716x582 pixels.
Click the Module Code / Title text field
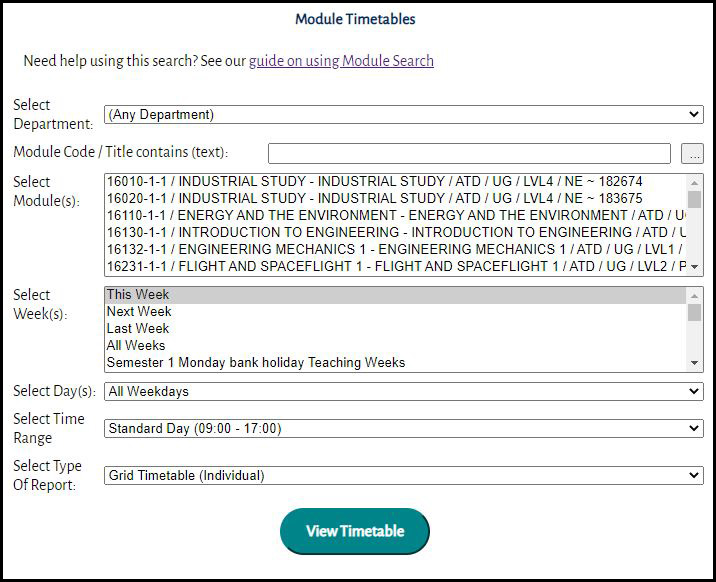tap(469, 153)
